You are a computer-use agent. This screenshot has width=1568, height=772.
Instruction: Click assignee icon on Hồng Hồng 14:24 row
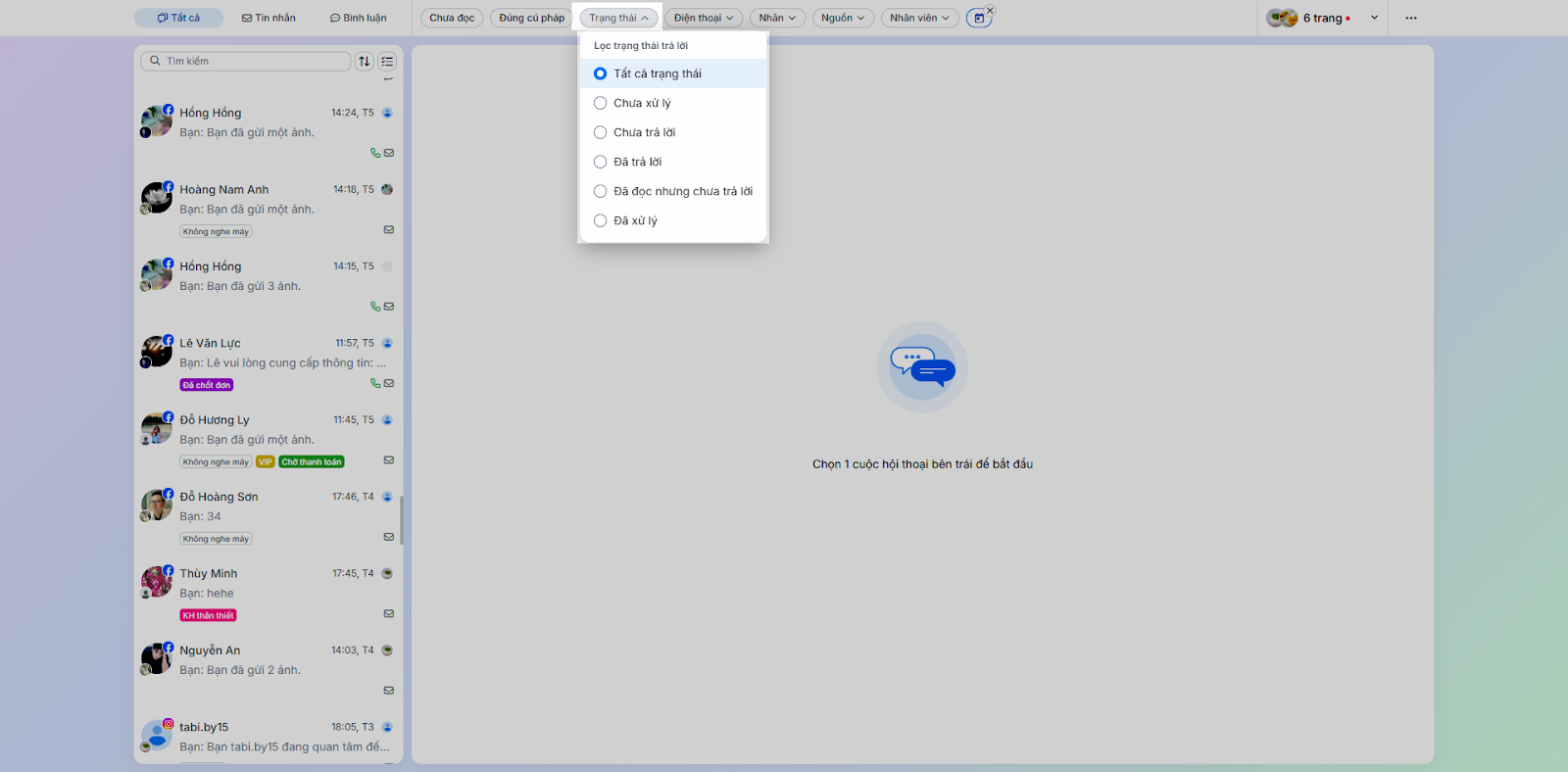point(387,113)
